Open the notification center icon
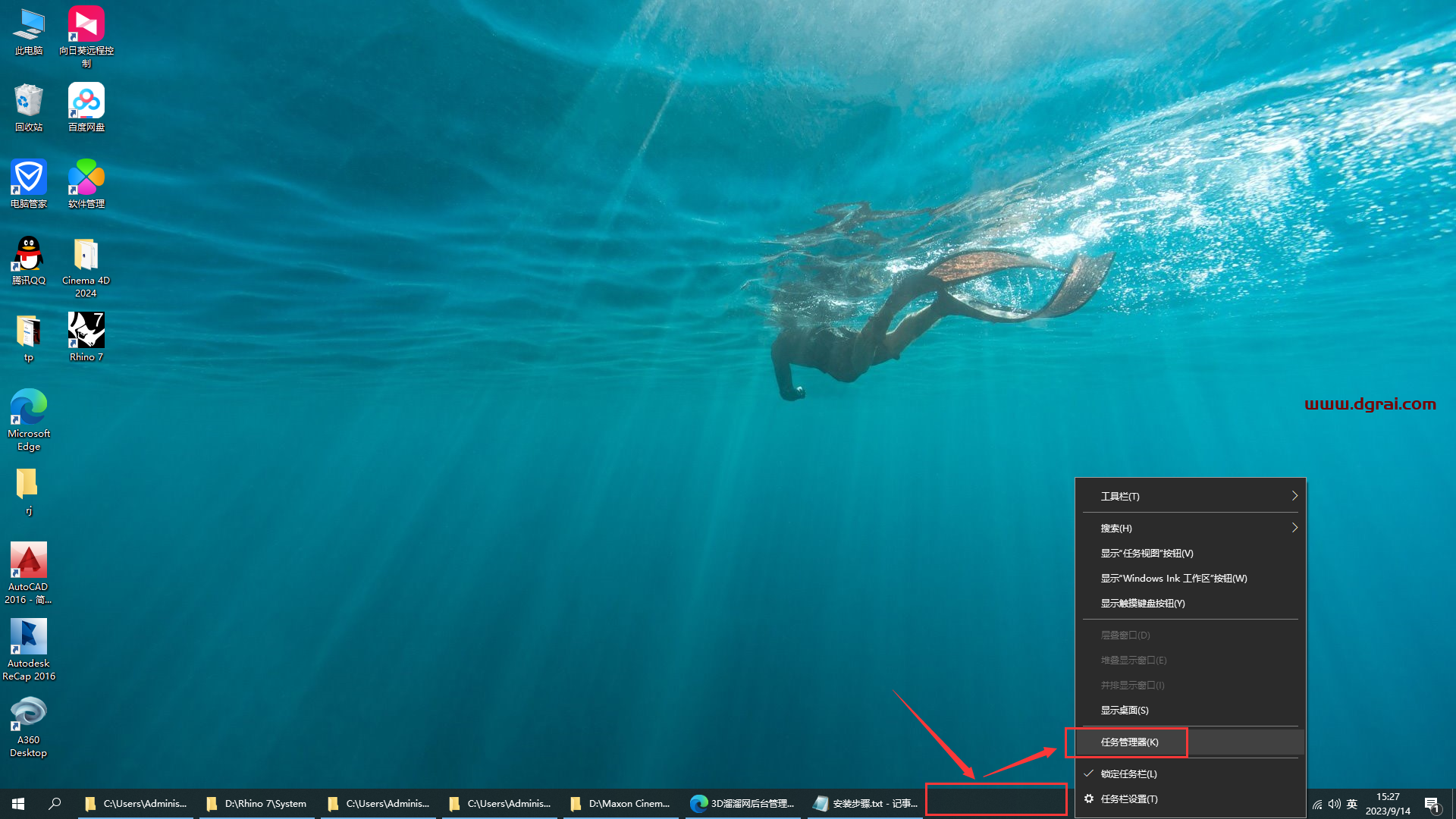Viewport: 1456px width, 819px height. 1432,804
